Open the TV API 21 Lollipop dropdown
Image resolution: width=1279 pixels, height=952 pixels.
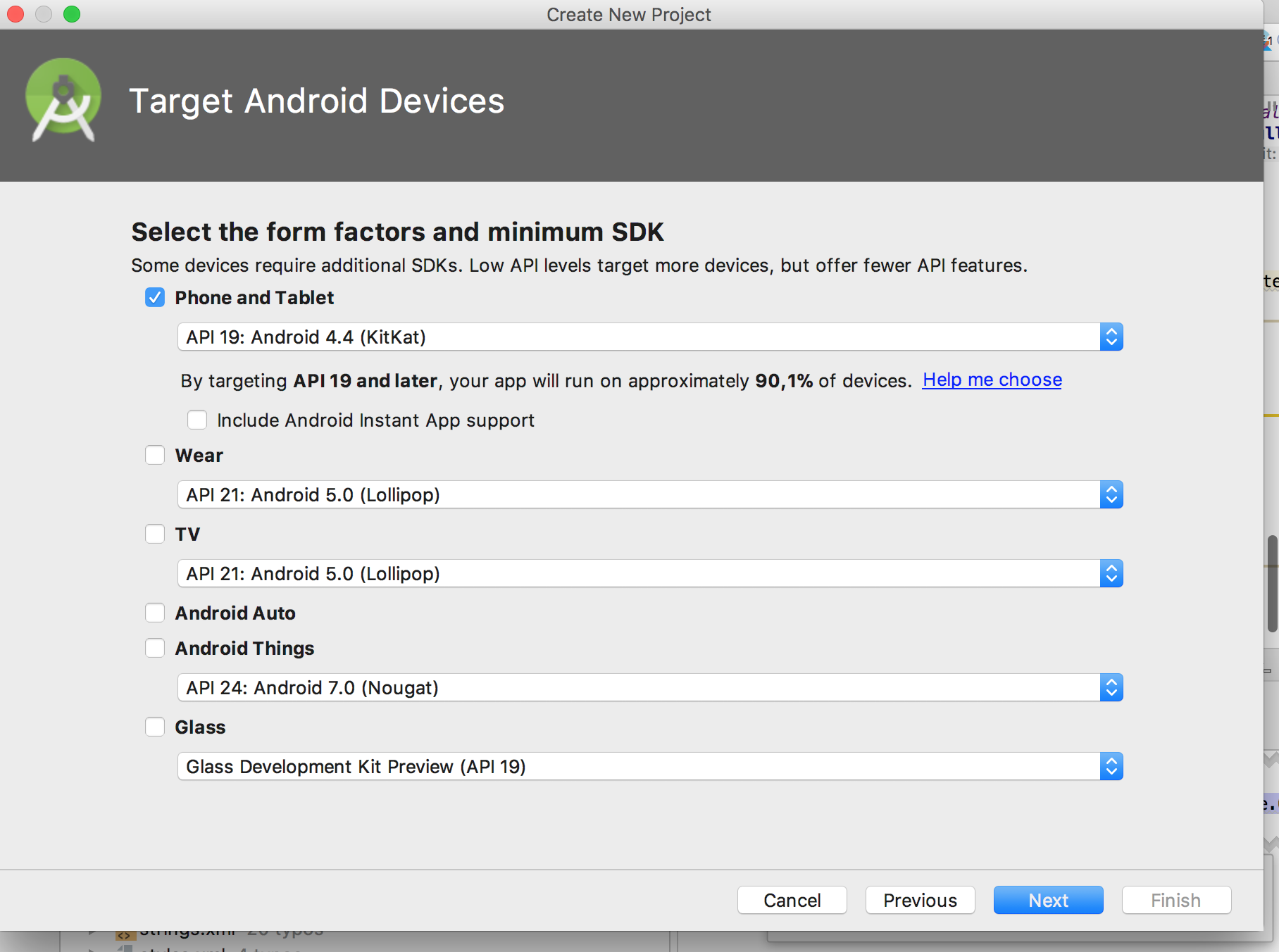coord(650,574)
